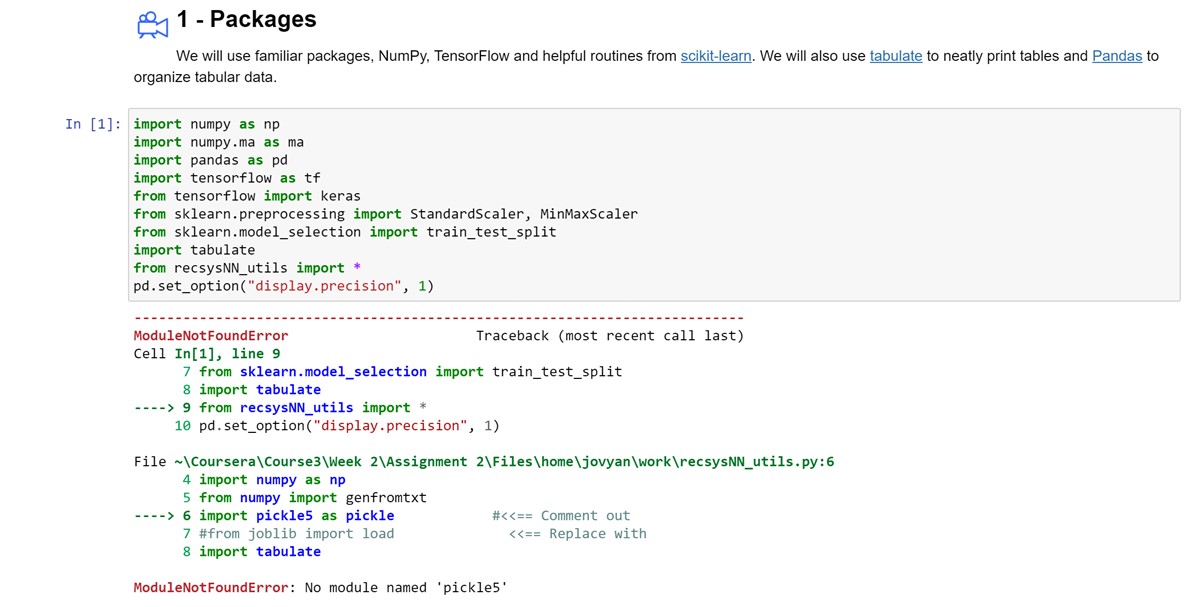Click the red ModuleNotFoundError traceback header

[211, 336]
